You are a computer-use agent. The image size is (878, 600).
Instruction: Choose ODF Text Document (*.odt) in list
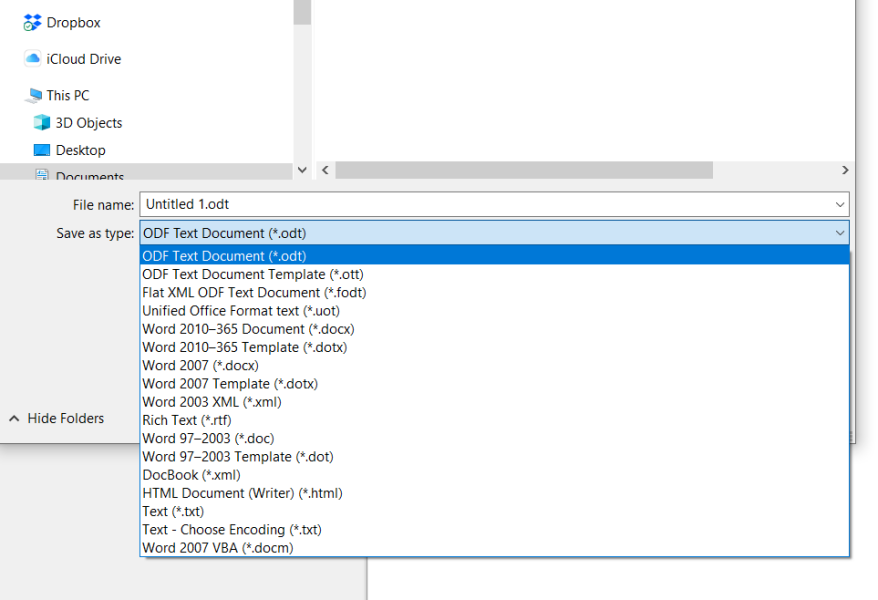(494, 256)
